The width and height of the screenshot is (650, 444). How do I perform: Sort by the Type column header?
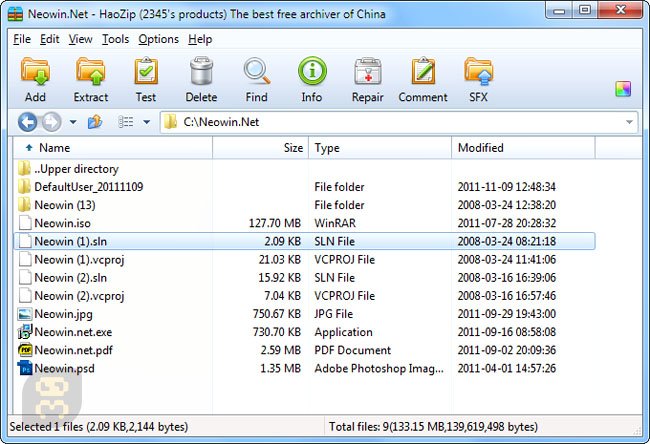tap(380, 148)
